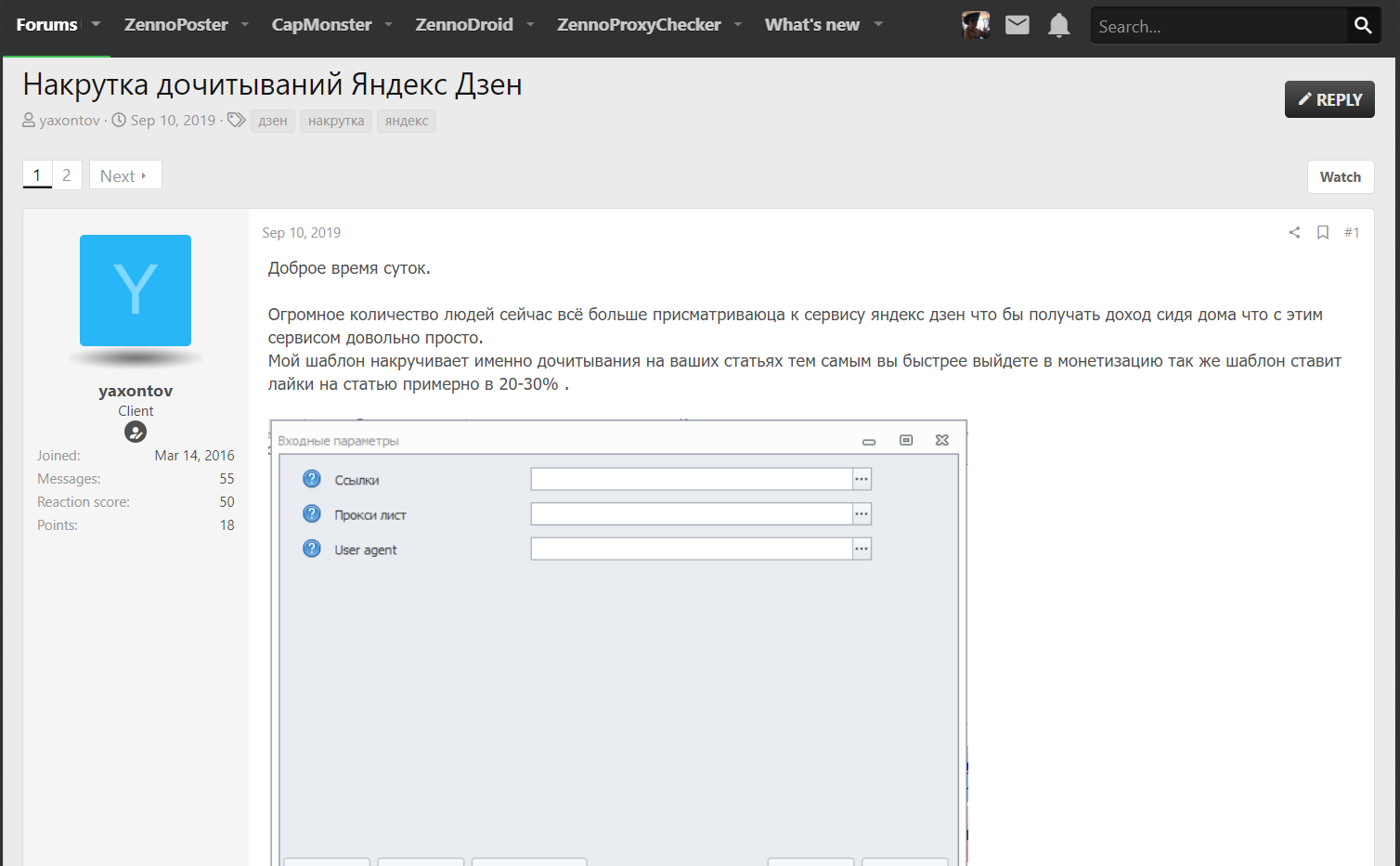
Task: Click into the Search field
Action: 1218,26
